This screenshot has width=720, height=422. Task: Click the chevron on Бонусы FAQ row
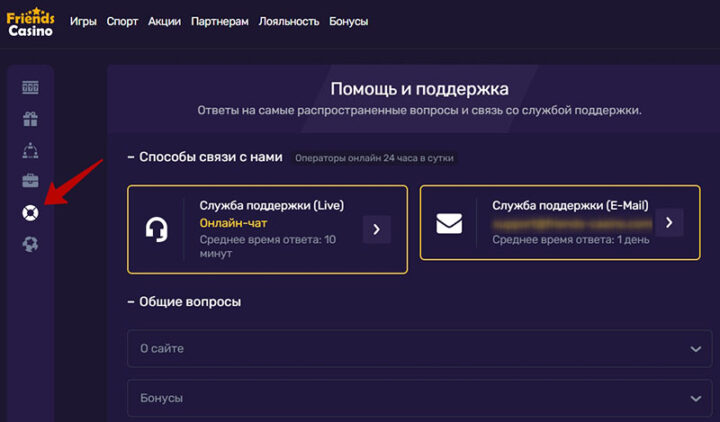tap(696, 399)
